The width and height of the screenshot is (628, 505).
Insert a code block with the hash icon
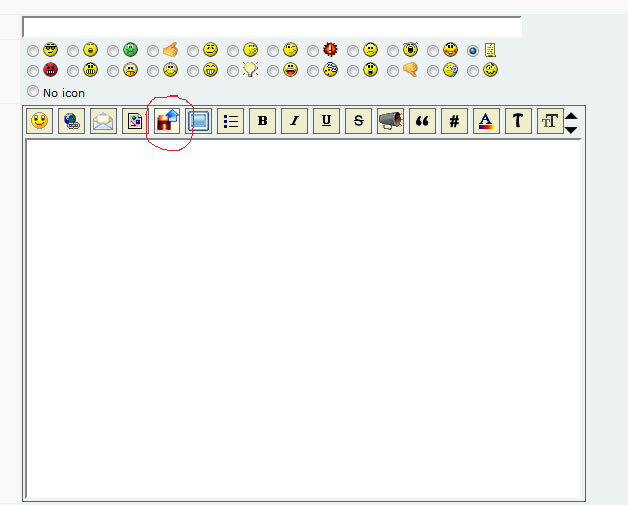tap(454, 121)
